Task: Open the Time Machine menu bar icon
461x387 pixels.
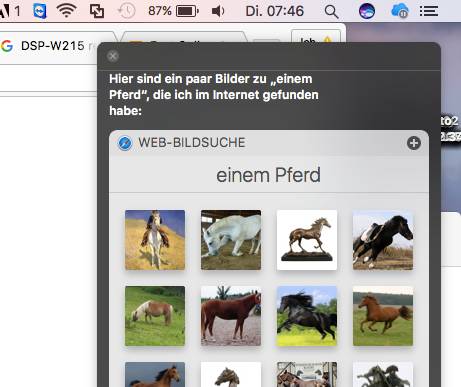Action: (127, 11)
